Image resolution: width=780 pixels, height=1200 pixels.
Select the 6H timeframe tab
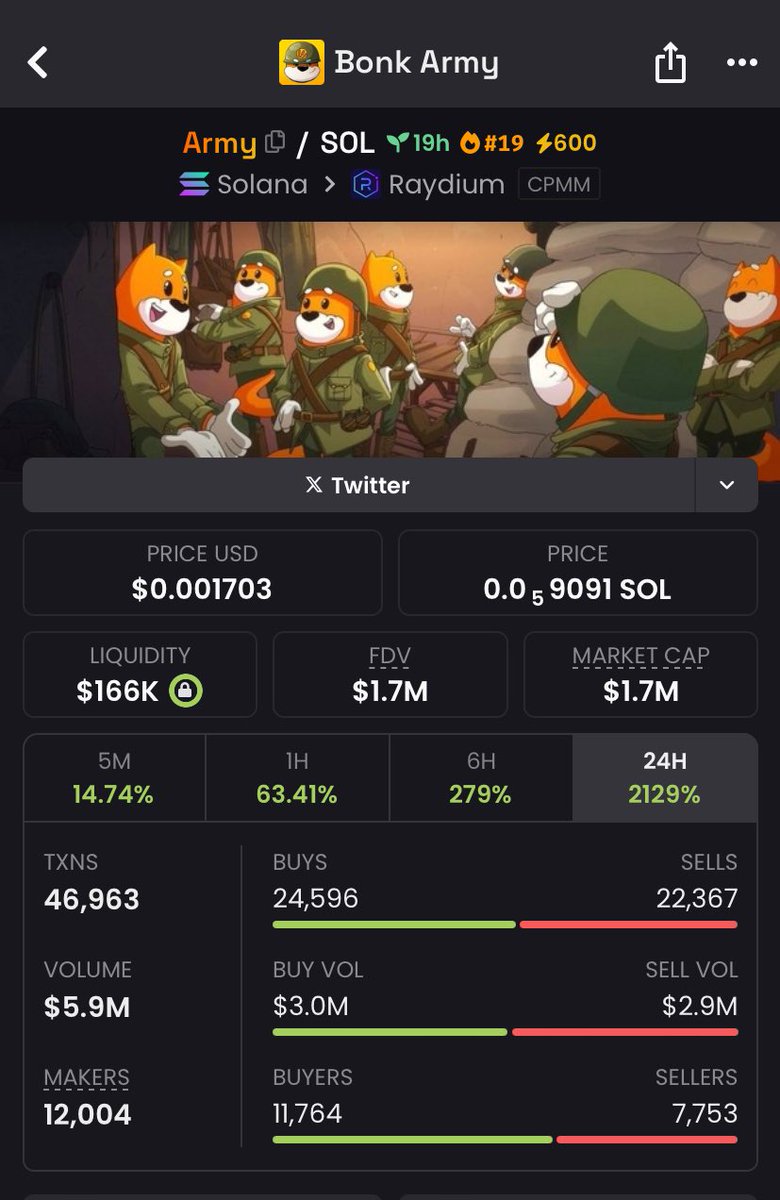click(x=481, y=778)
